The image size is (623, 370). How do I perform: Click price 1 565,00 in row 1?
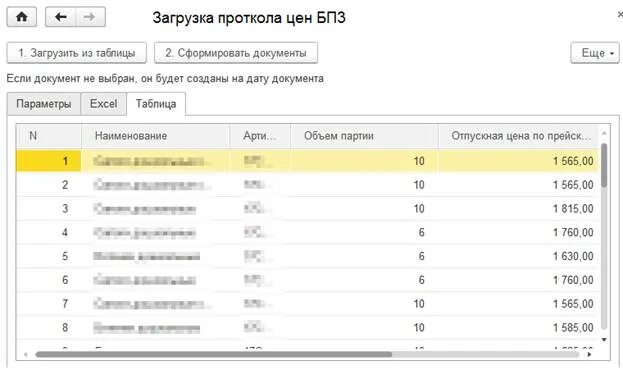[x=573, y=161]
